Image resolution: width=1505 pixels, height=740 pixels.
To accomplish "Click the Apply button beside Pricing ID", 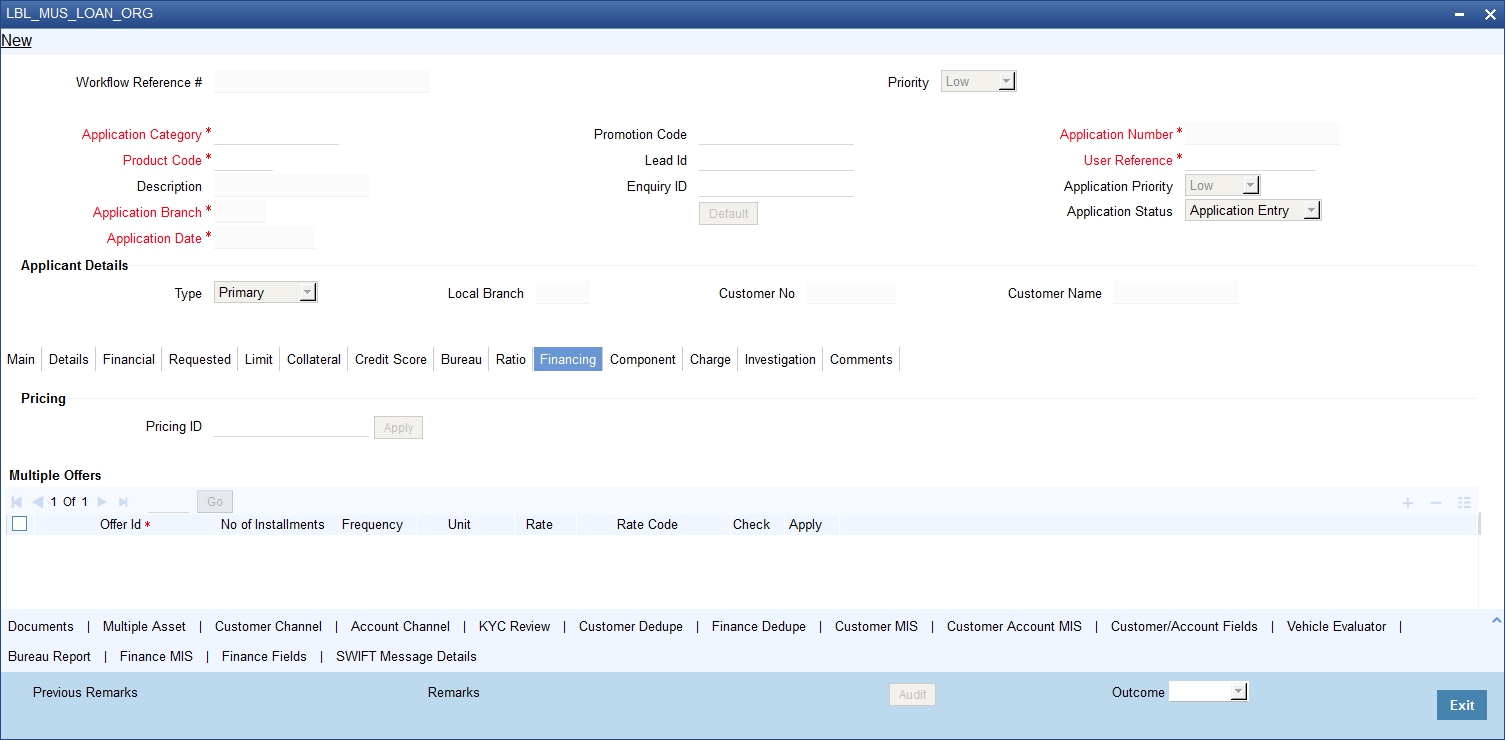I will coord(398,428).
